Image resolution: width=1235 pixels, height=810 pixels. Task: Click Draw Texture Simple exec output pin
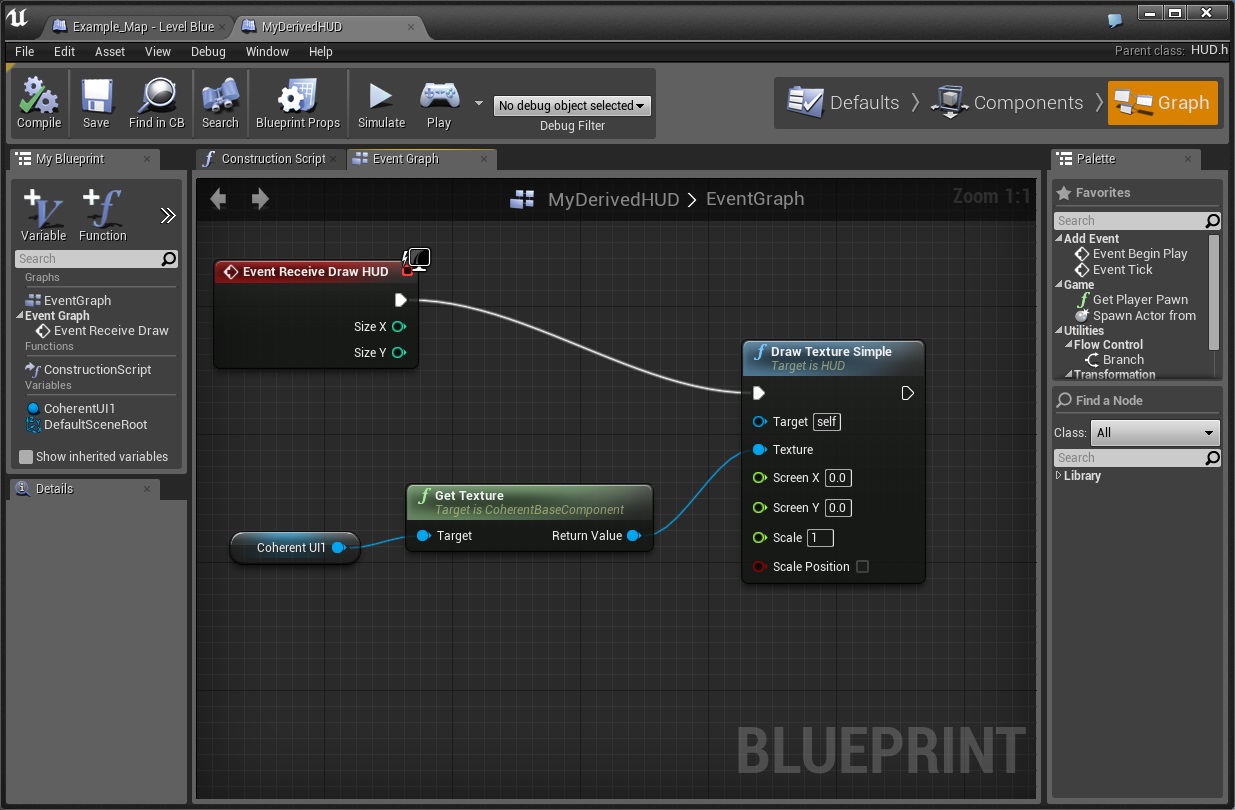click(907, 393)
